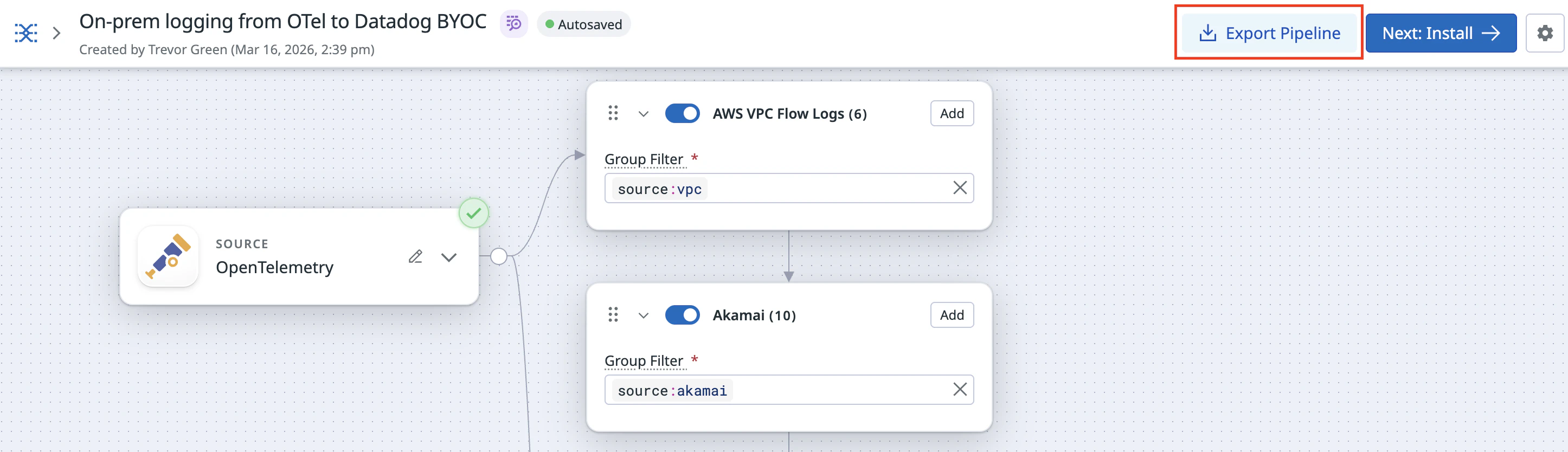
Task: Clear the source:vpc filter with X
Action: click(x=959, y=188)
